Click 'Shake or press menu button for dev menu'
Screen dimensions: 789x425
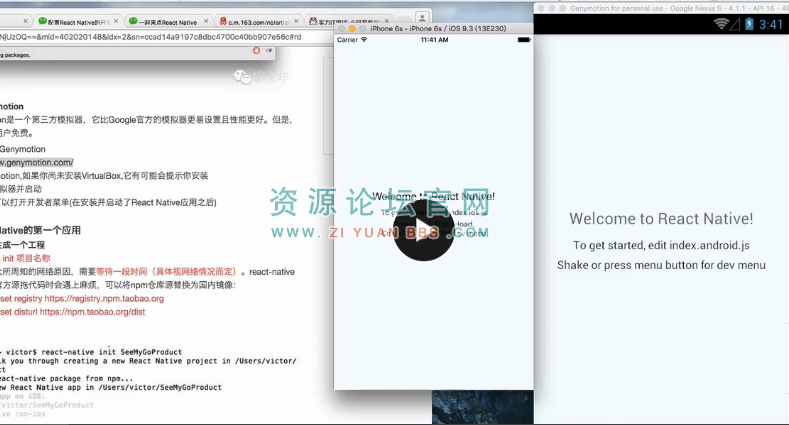pos(661,265)
